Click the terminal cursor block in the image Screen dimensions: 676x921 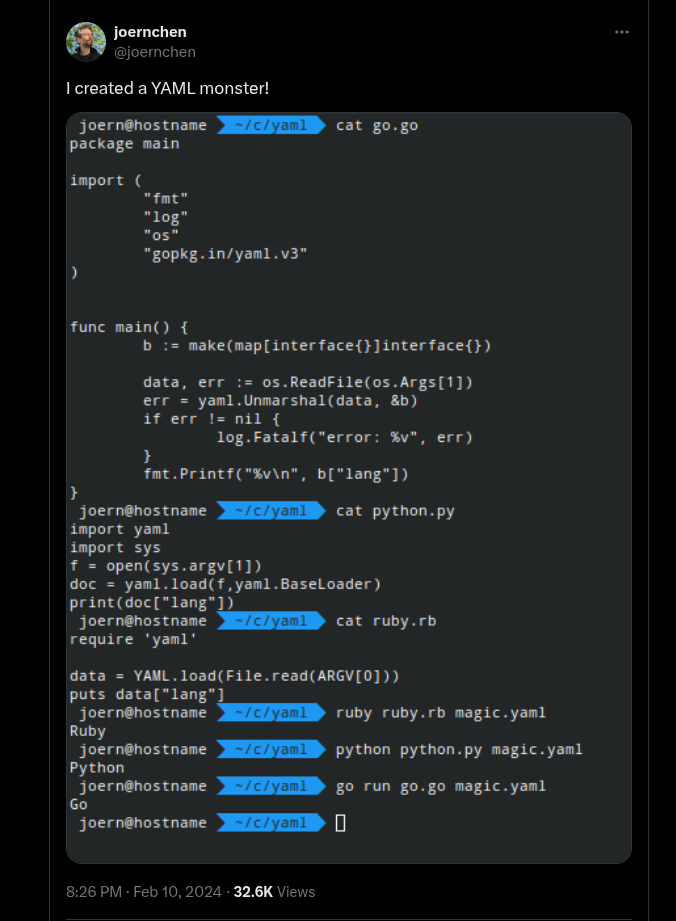340,823
